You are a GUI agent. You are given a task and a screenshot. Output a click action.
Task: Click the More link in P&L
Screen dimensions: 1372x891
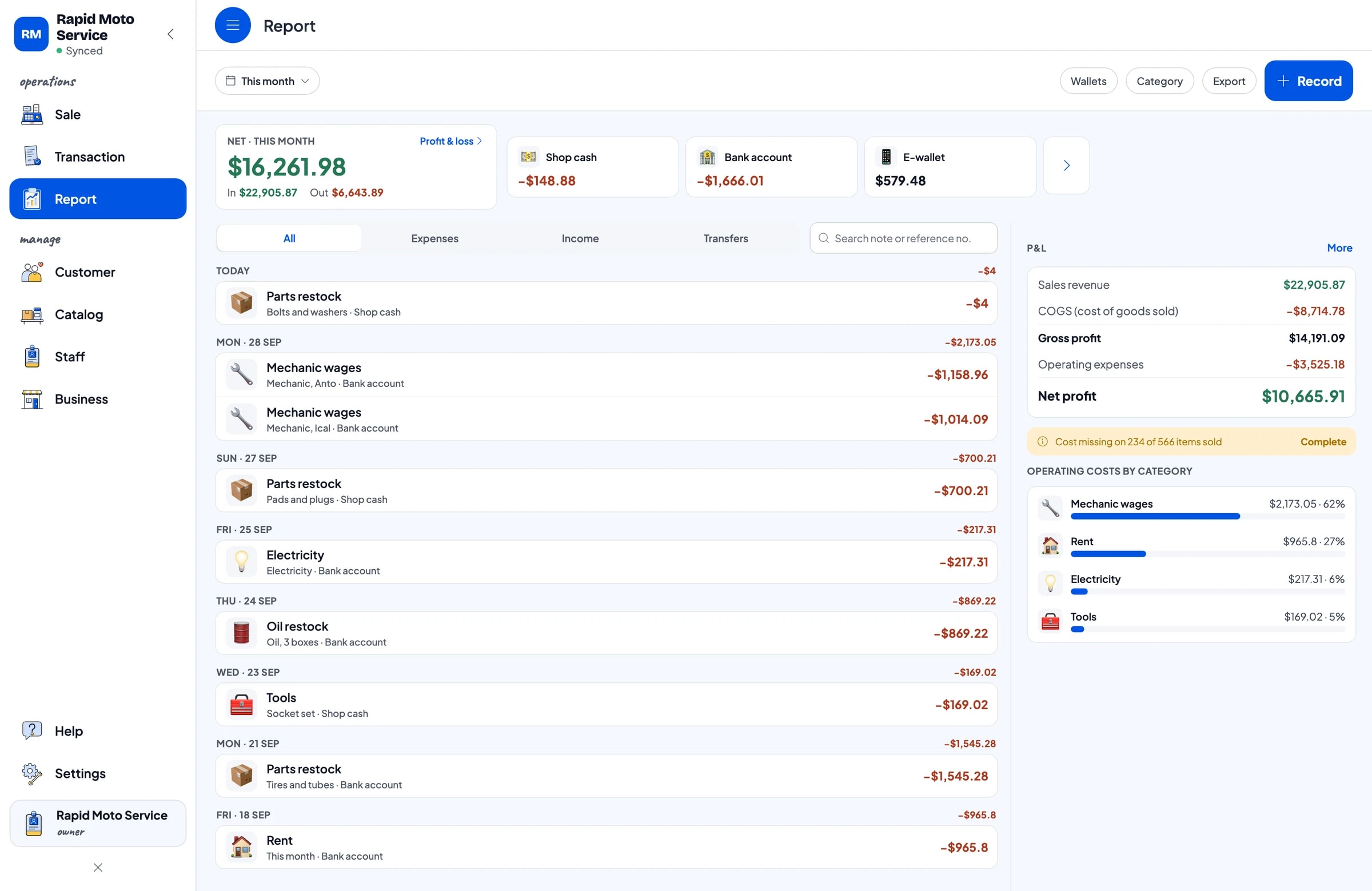tap(1339, 248)
